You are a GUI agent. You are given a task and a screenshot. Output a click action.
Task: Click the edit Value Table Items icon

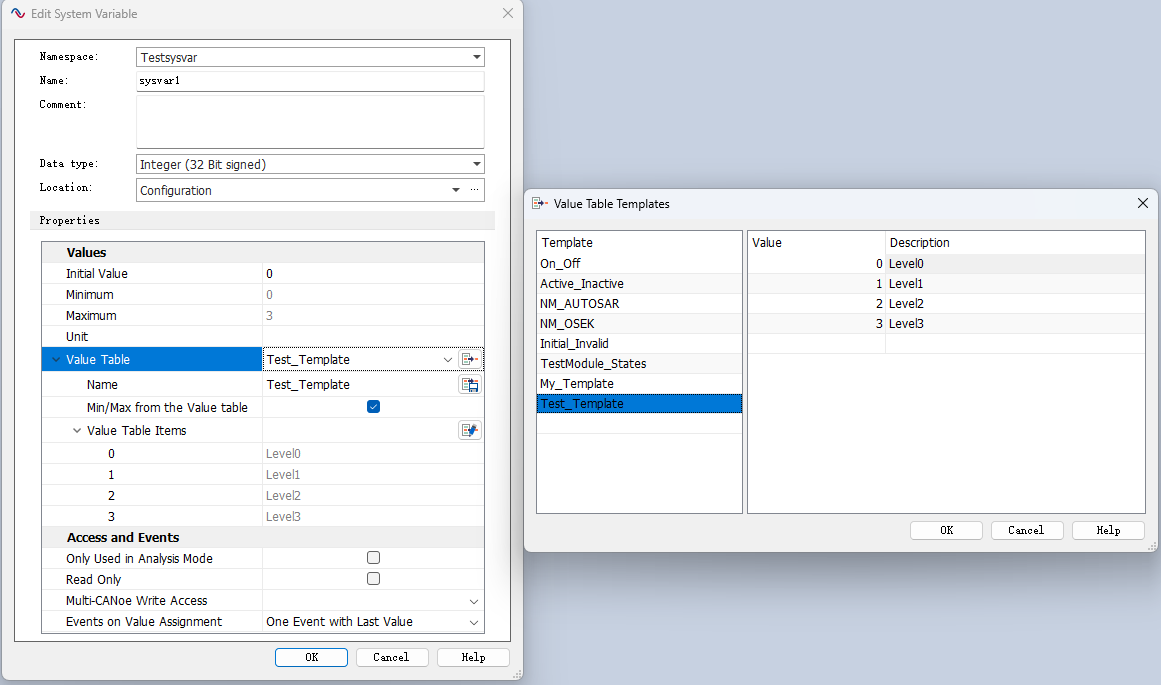[470, 431]
